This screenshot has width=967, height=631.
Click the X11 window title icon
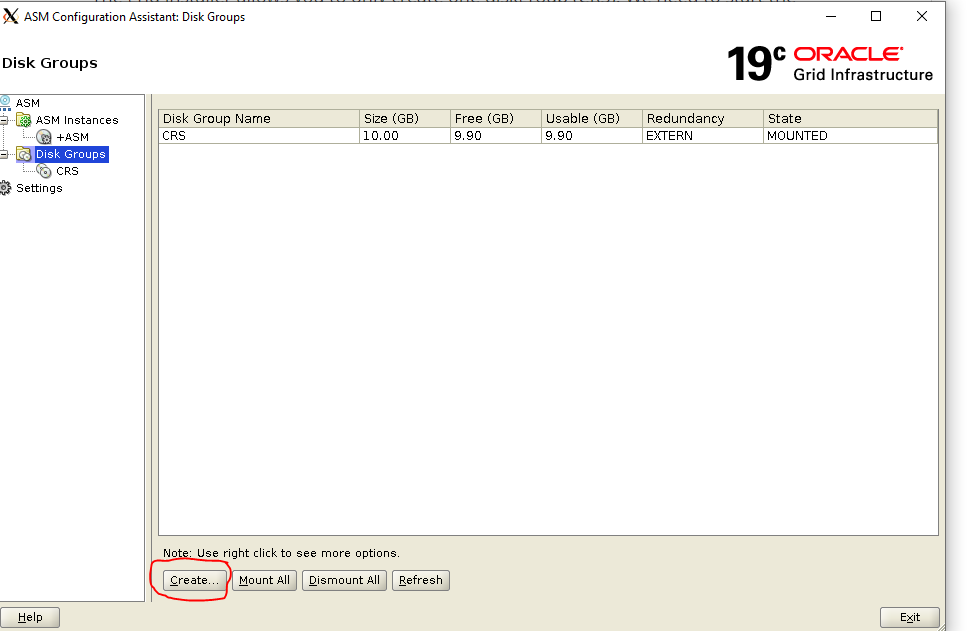click(x=10, y=16)
